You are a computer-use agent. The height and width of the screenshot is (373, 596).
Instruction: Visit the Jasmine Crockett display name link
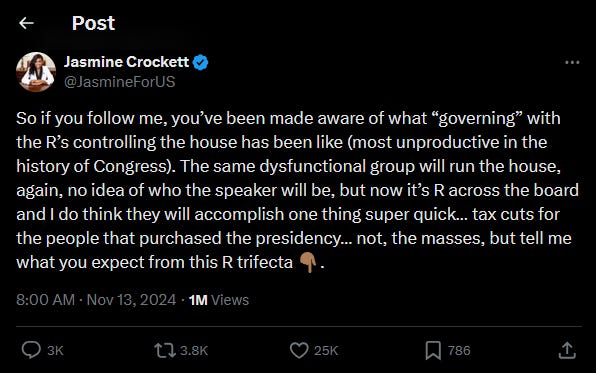(x=126, y=62)
